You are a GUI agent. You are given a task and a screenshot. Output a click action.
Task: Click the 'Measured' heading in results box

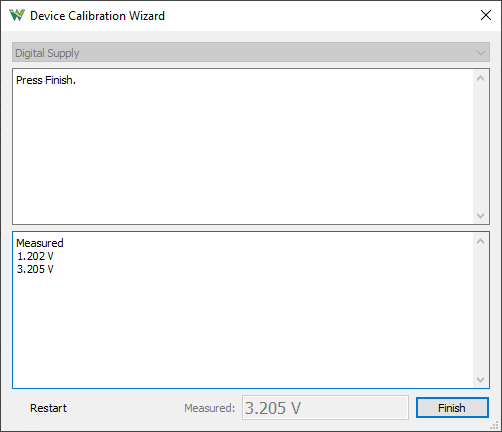pyautogui.click(x=40, y=243)
